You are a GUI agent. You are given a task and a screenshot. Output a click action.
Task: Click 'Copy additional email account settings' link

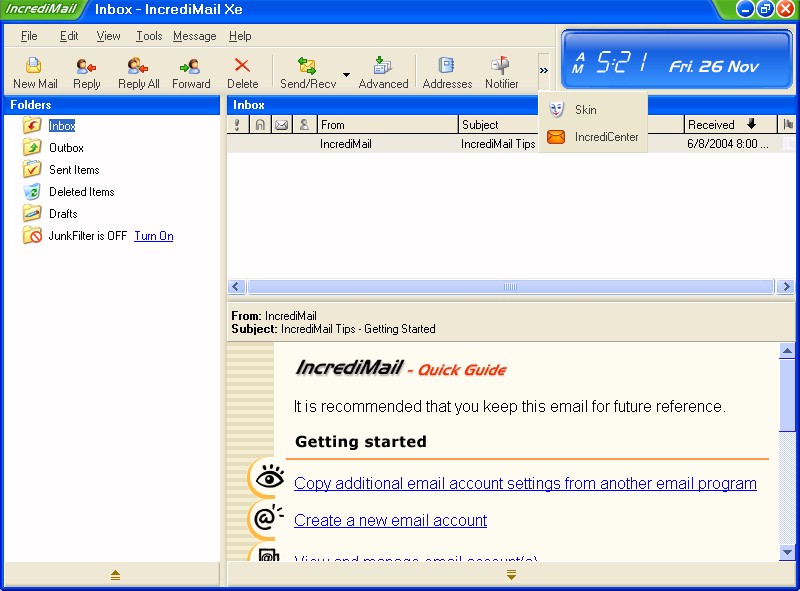pos(525,483)
